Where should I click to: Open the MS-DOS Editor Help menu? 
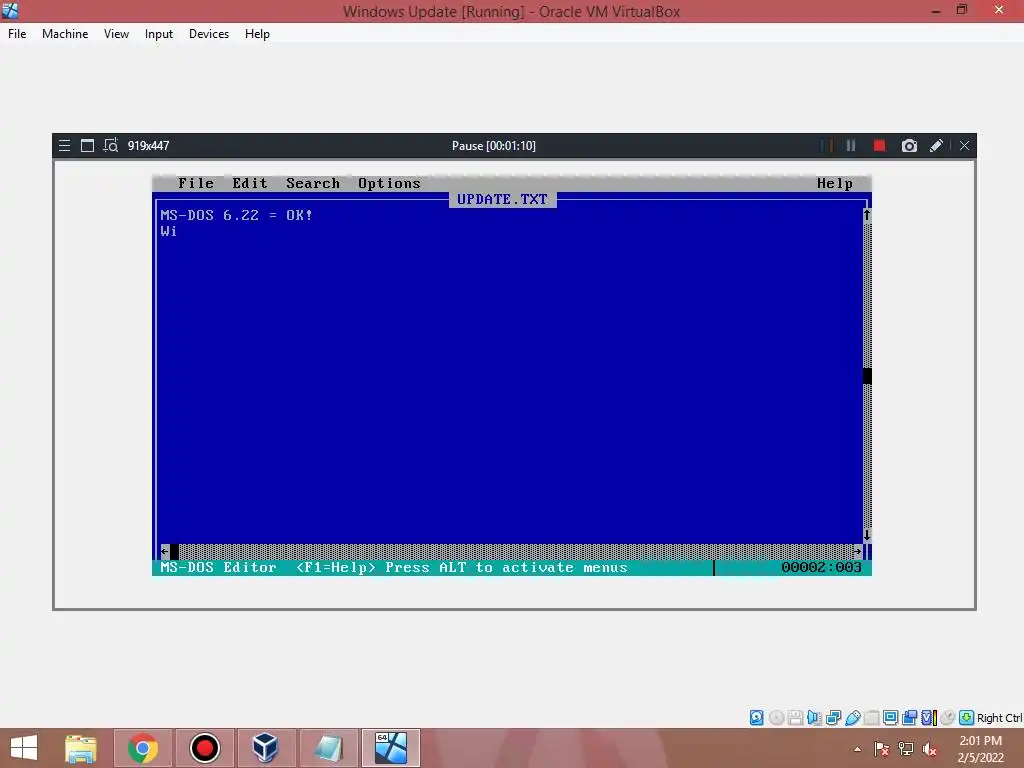[x=835, y=184]
